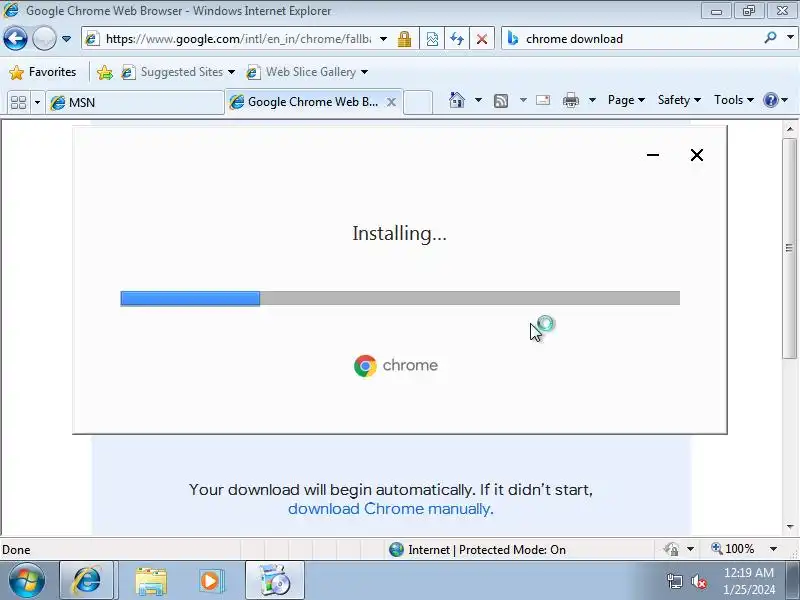Open the Safety menu
This screenshot has width=800, height=600.
679,100
